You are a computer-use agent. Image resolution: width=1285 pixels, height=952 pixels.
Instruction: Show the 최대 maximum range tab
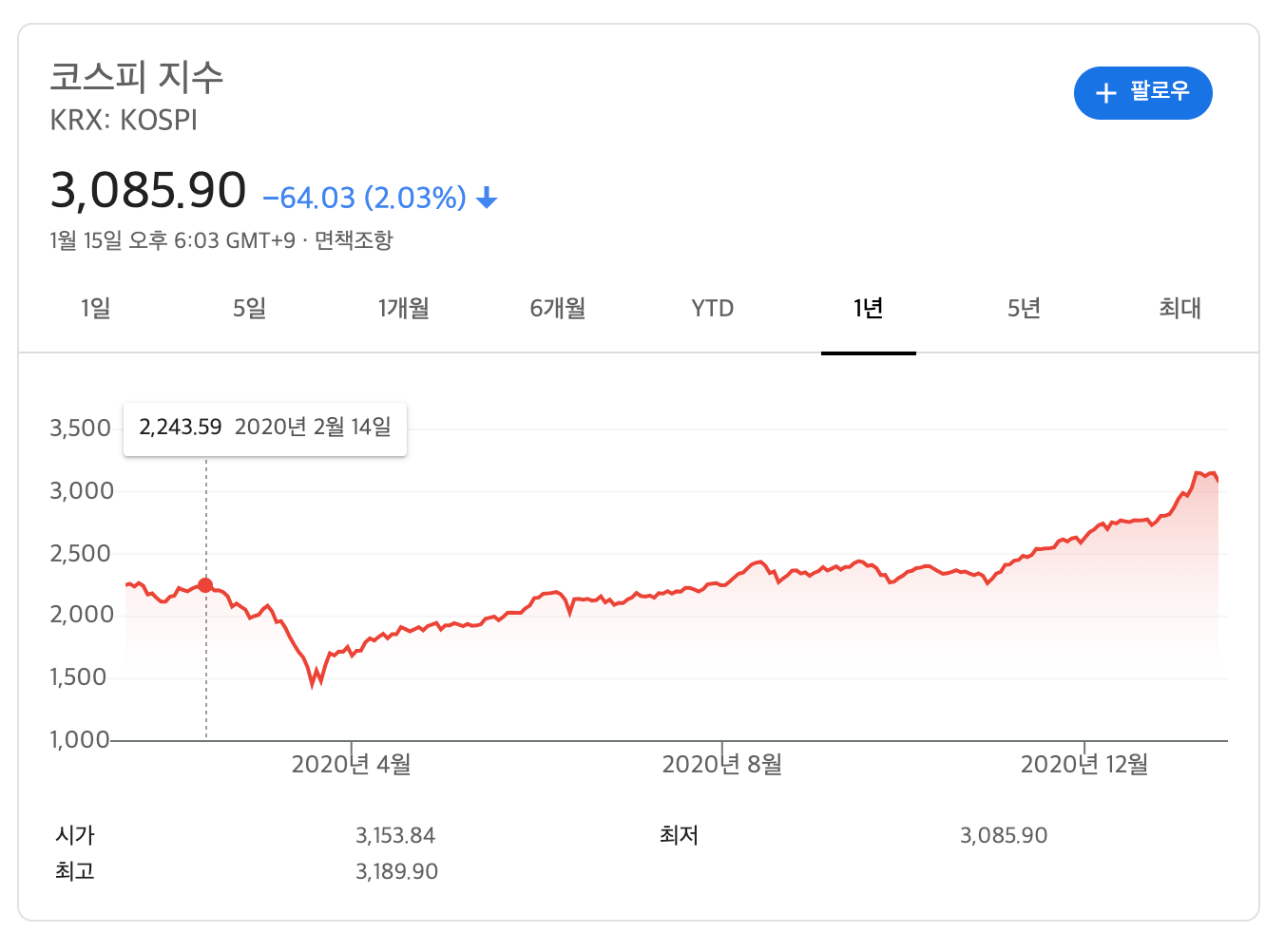[1180, 308]
